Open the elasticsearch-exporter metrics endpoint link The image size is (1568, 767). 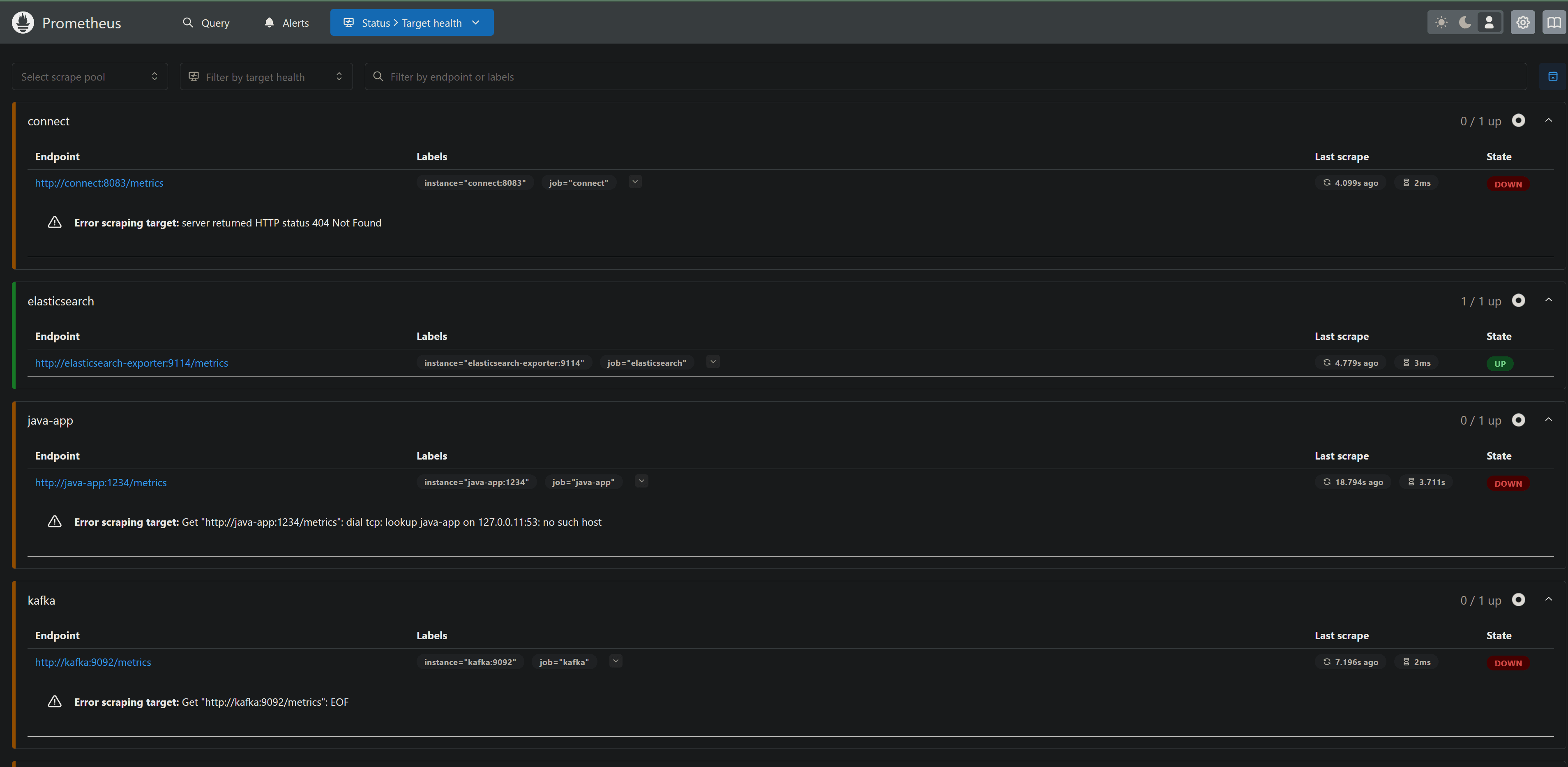pyautogui.click(x=131, y=362)
